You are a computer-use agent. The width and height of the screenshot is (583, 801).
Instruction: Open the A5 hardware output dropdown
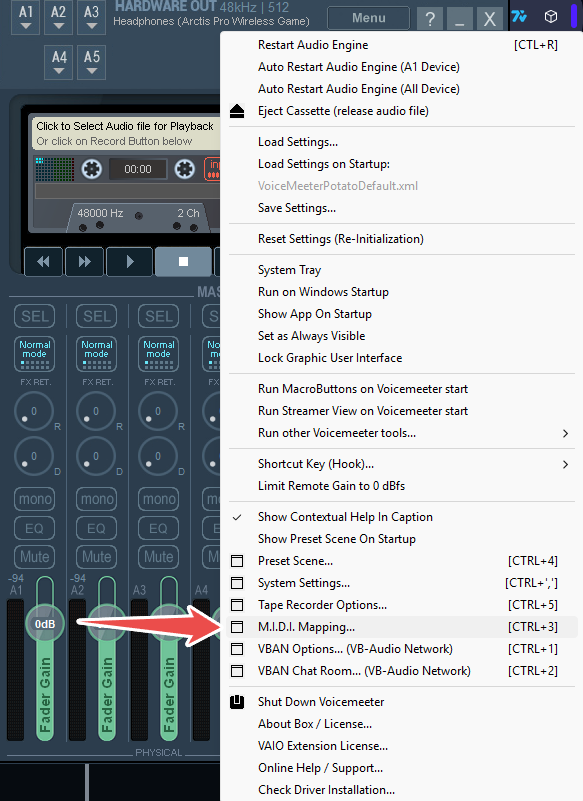pos(91,62)
